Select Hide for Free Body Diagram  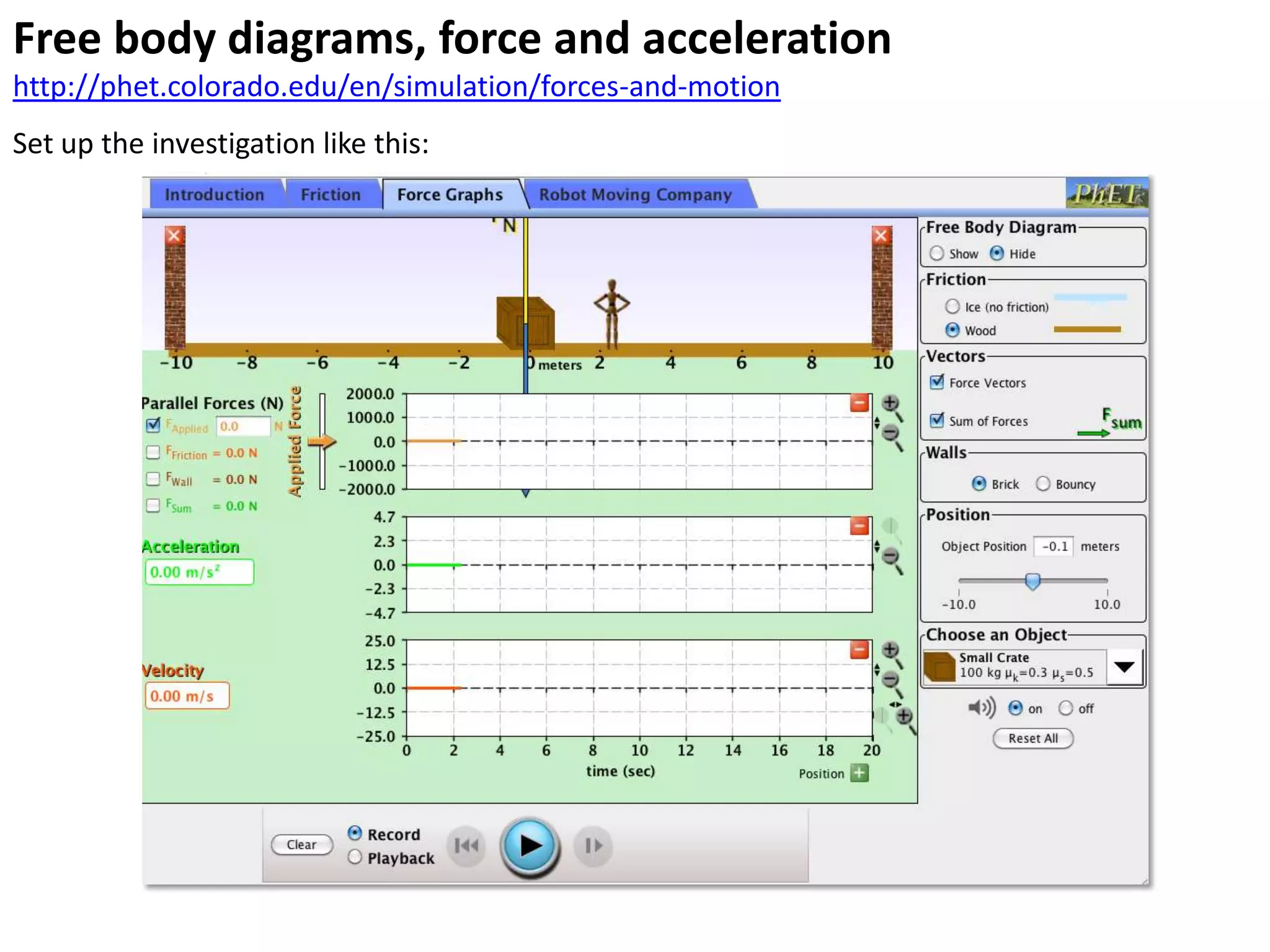click(997, 253)
